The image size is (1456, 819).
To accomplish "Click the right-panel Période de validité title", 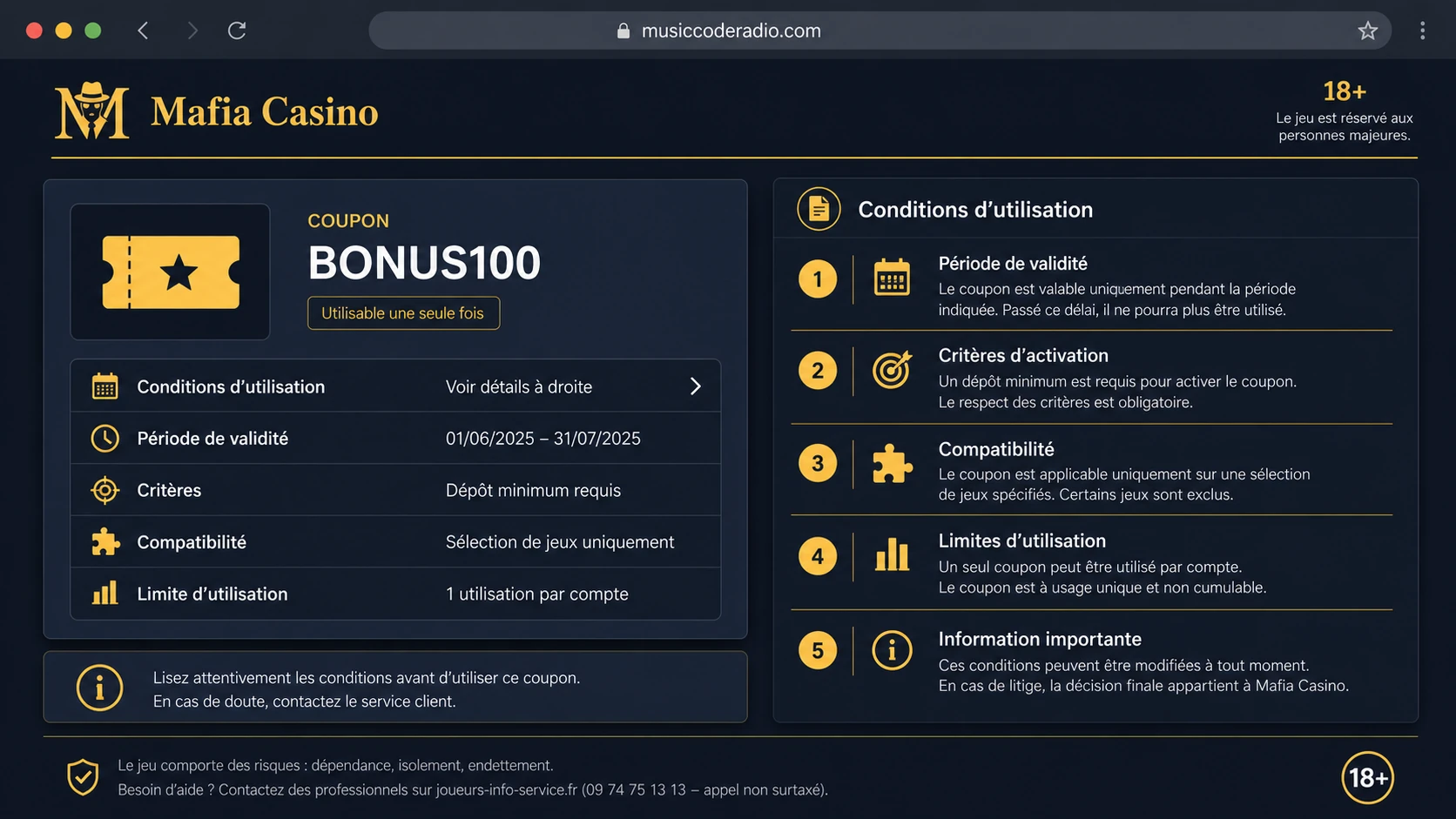I will click(1013, 264).
